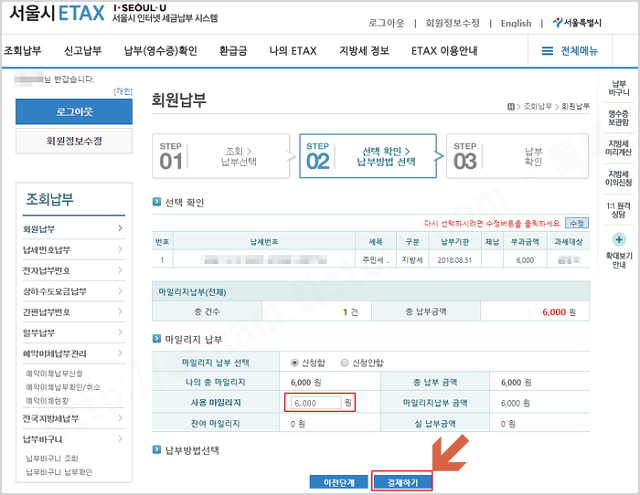Click the English link in header
The height and width of the screenshot is (495, 640).
(x=516, y=23)
